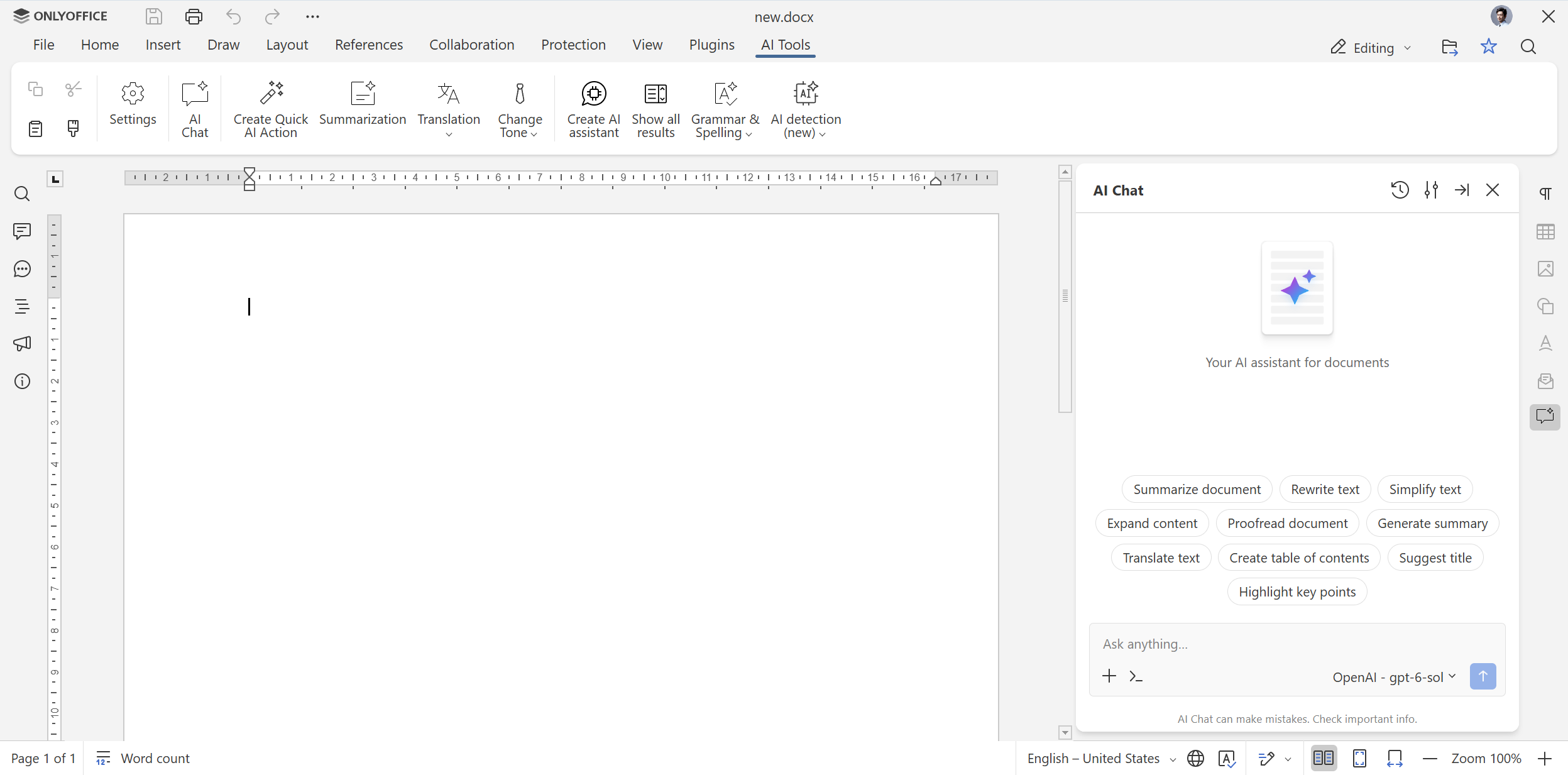Open Feedback megaphone in left sidebar
Viewport: 1568px width, 775px height.
[22, 344]
